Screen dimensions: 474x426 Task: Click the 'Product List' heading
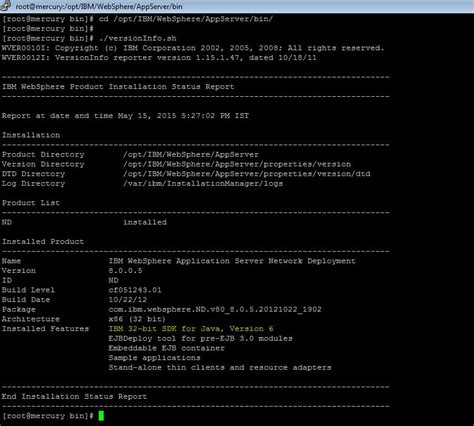point(31,203)
